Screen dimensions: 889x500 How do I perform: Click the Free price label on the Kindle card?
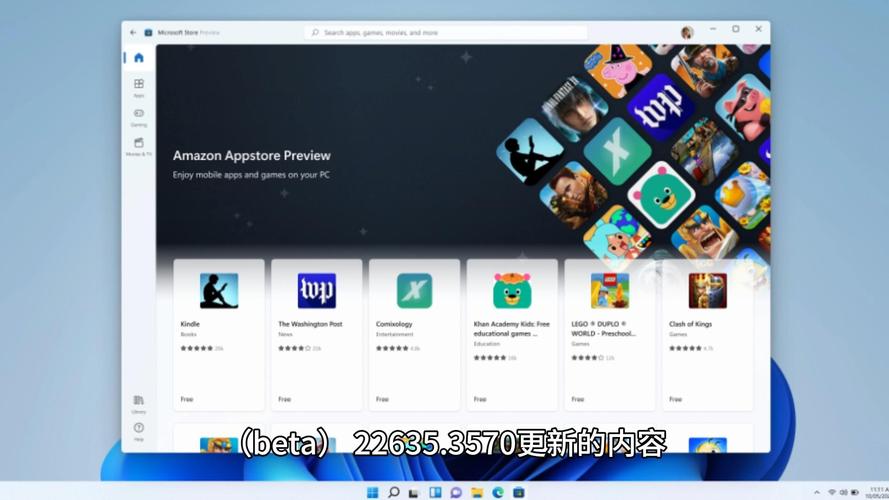[x=187, y=399]
